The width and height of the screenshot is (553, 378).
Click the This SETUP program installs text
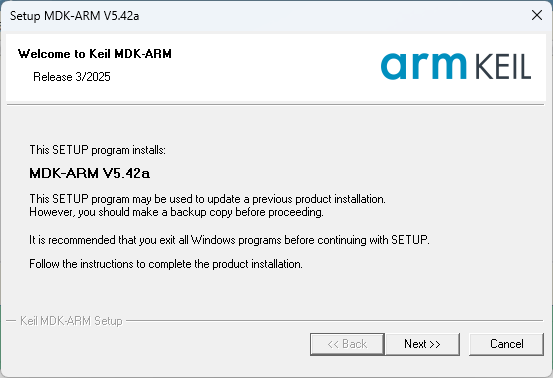[97, 150]
